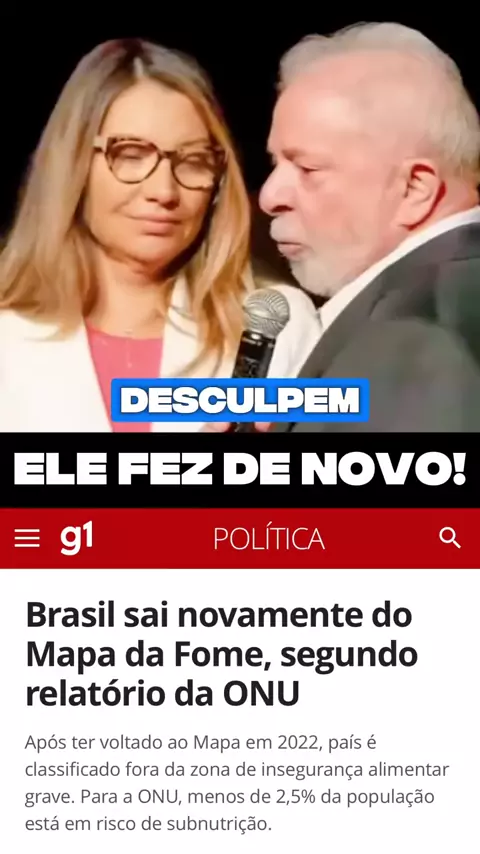Viewport: 480px width, 854px height.
Task: Open headline starting 'Brasil sai novamente'
Action: (222, 655)
